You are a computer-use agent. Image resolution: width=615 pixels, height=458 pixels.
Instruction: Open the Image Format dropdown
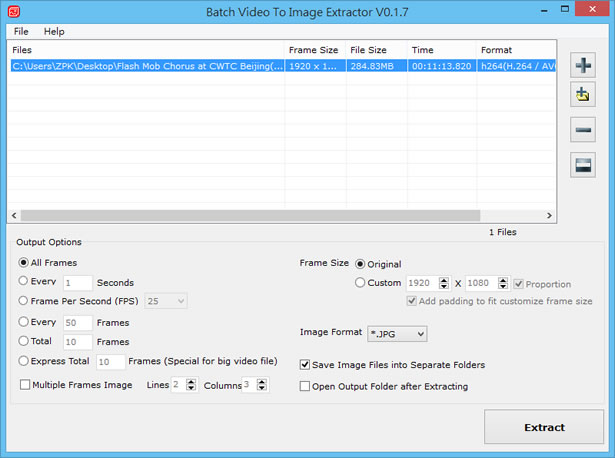click(397, 333)
